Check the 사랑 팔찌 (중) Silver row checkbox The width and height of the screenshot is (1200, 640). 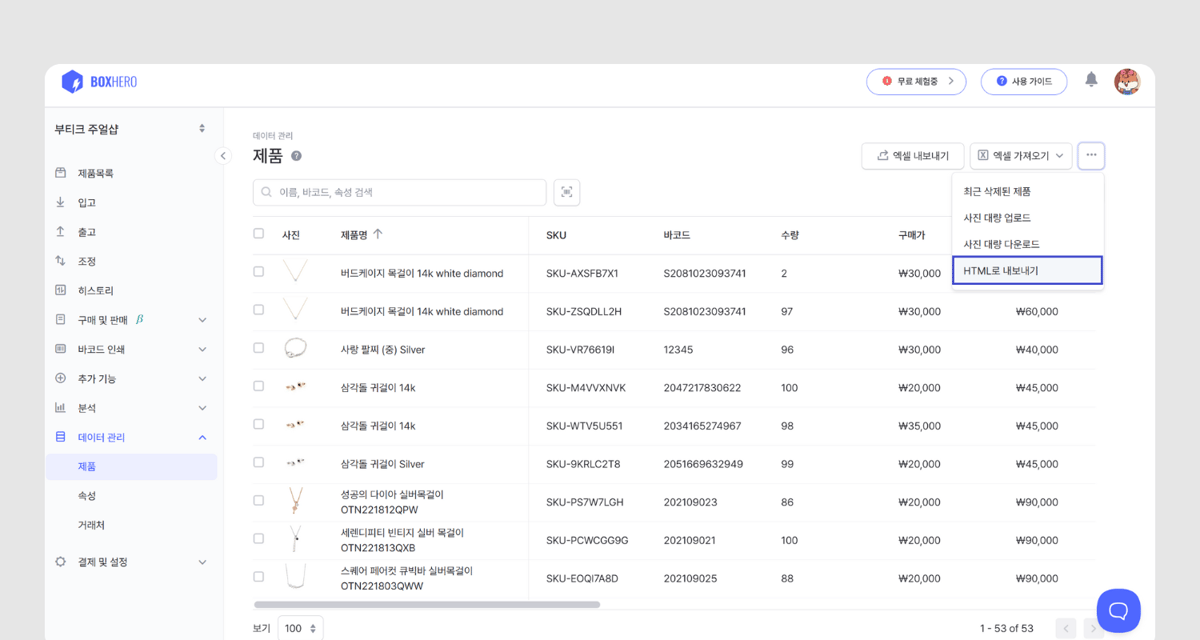coord(259,348)
